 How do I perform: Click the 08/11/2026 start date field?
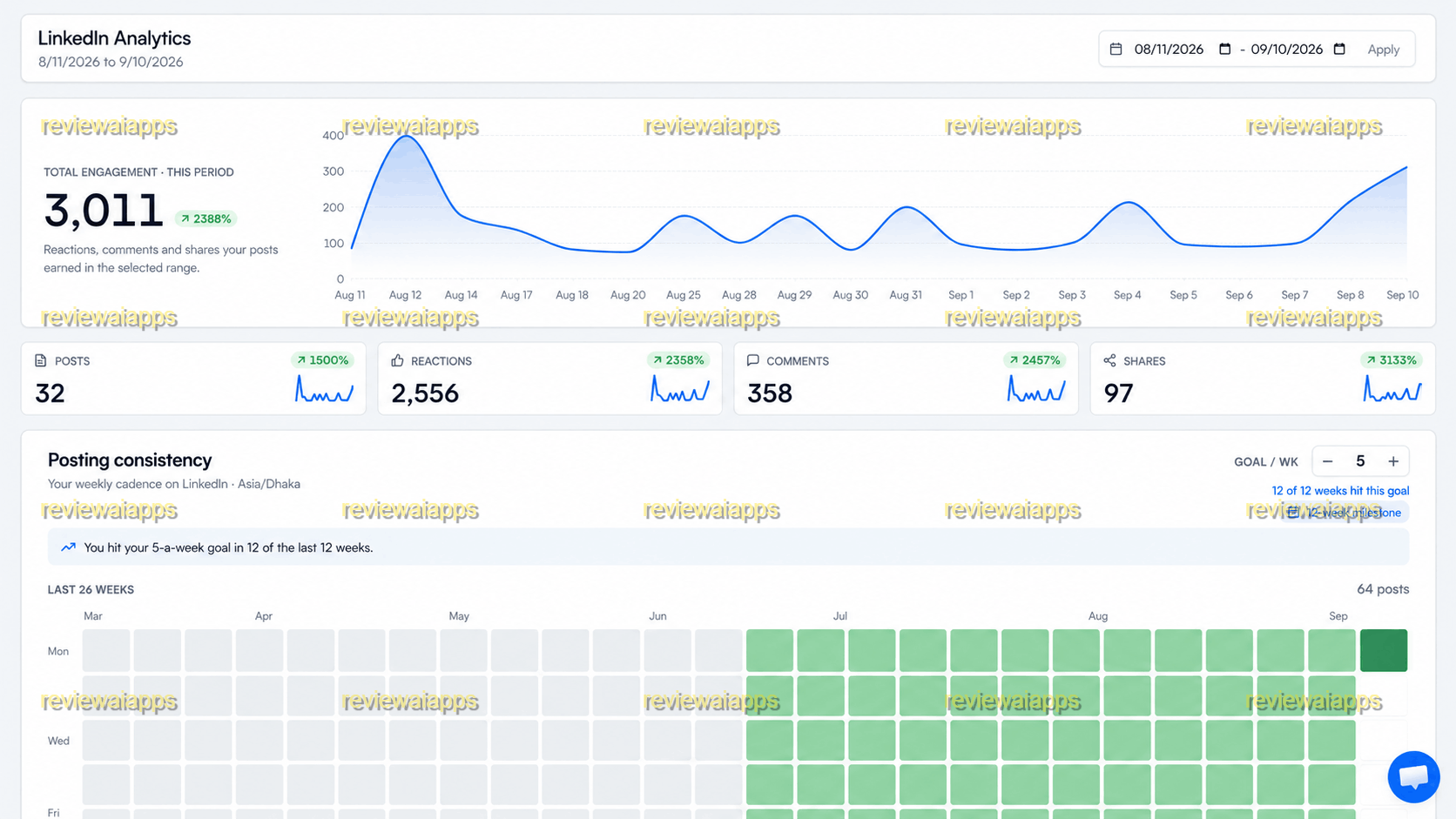coord(1169,50)
